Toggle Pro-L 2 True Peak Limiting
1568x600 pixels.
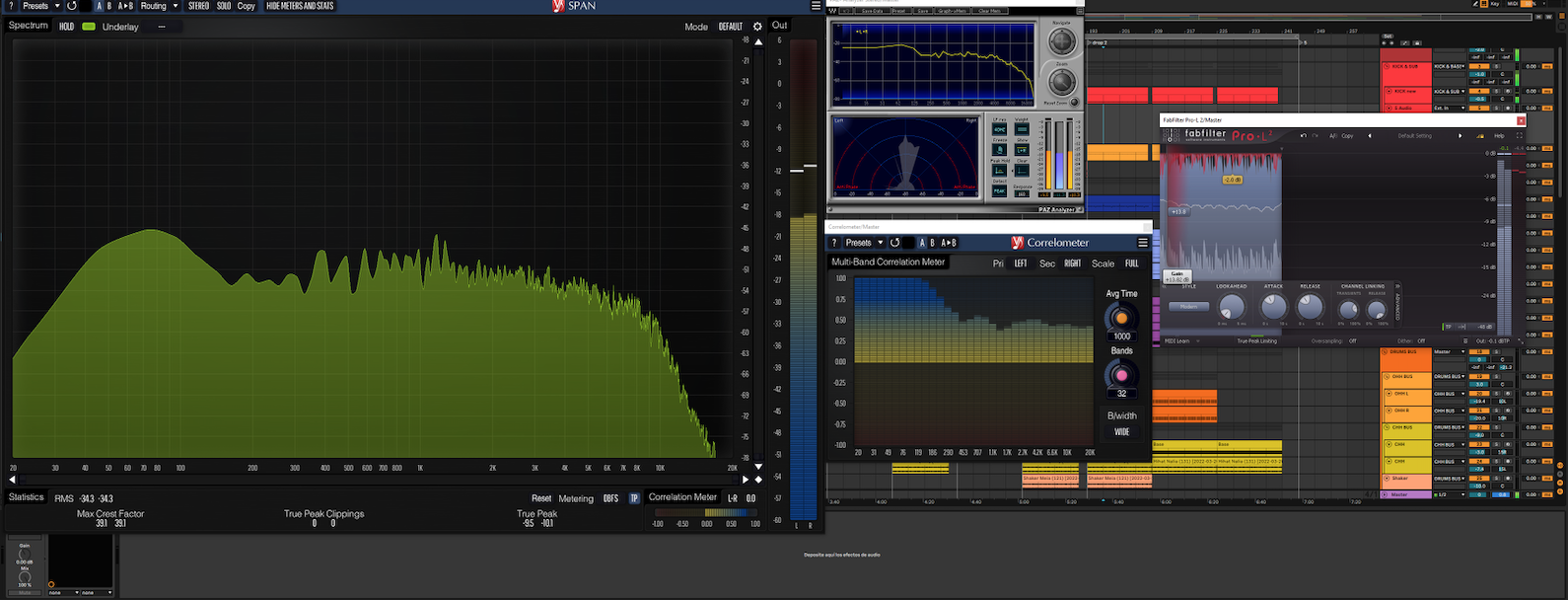coord(1257,341)
